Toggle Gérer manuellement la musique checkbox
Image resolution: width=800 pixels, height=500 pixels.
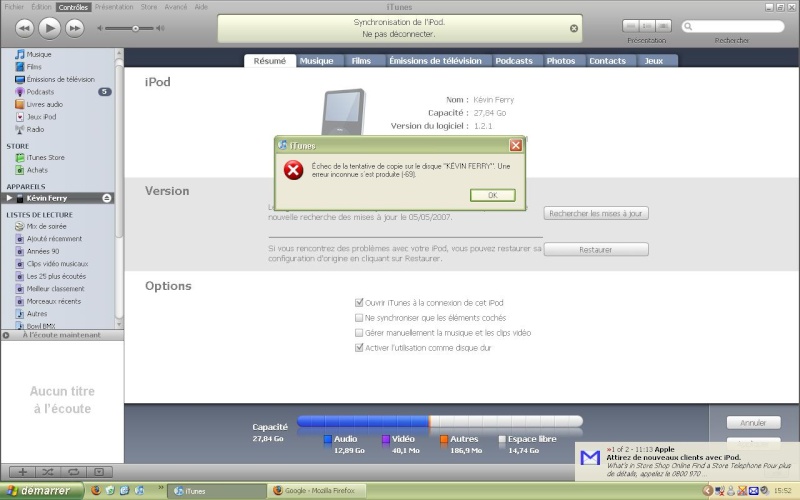[359, 333]
